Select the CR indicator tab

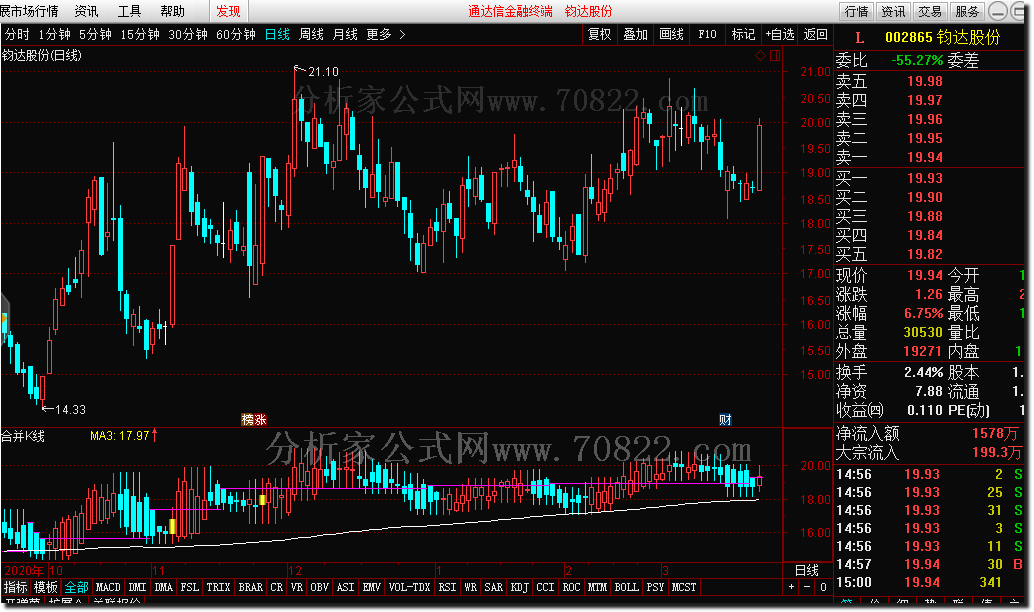coord(277,587)
